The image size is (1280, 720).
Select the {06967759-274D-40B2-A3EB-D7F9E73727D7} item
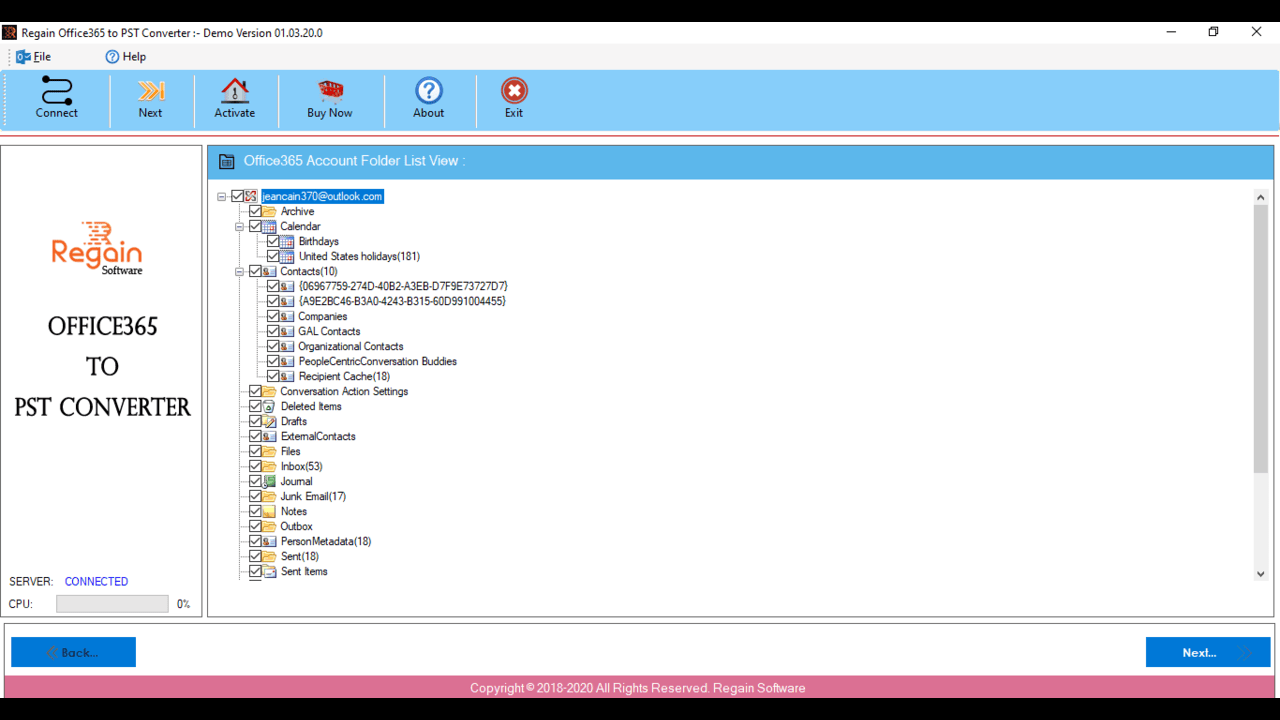[403, 286]
